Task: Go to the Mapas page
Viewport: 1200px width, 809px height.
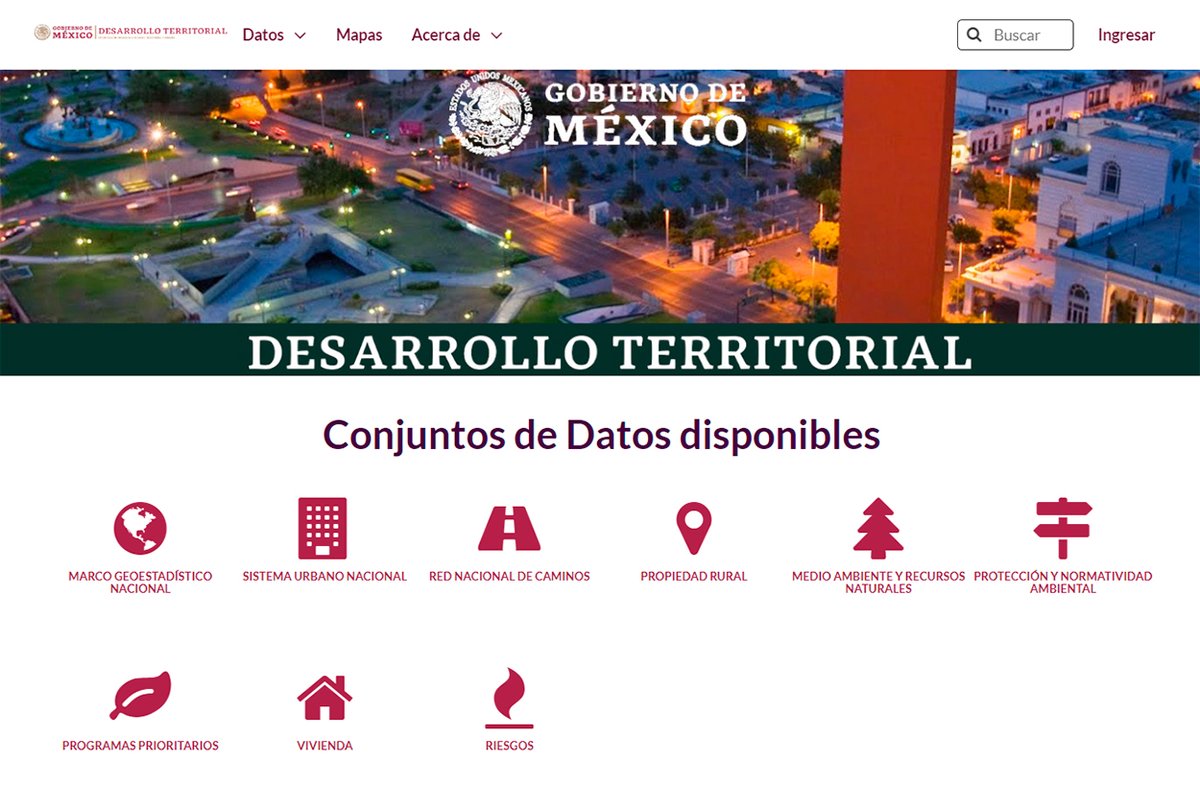Action: coord(359,35)
